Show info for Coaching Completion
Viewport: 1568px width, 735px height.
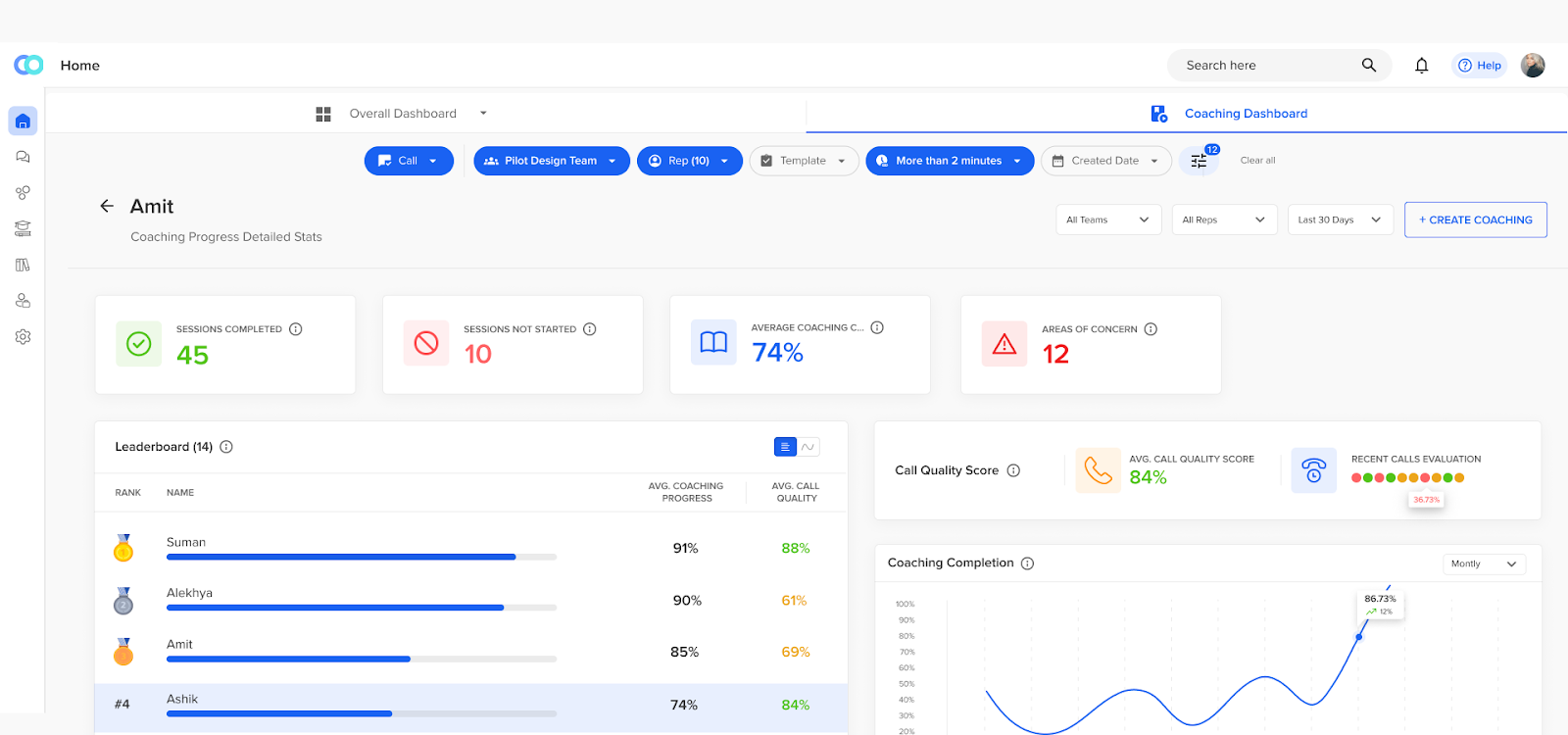[x=1027, y=563]
